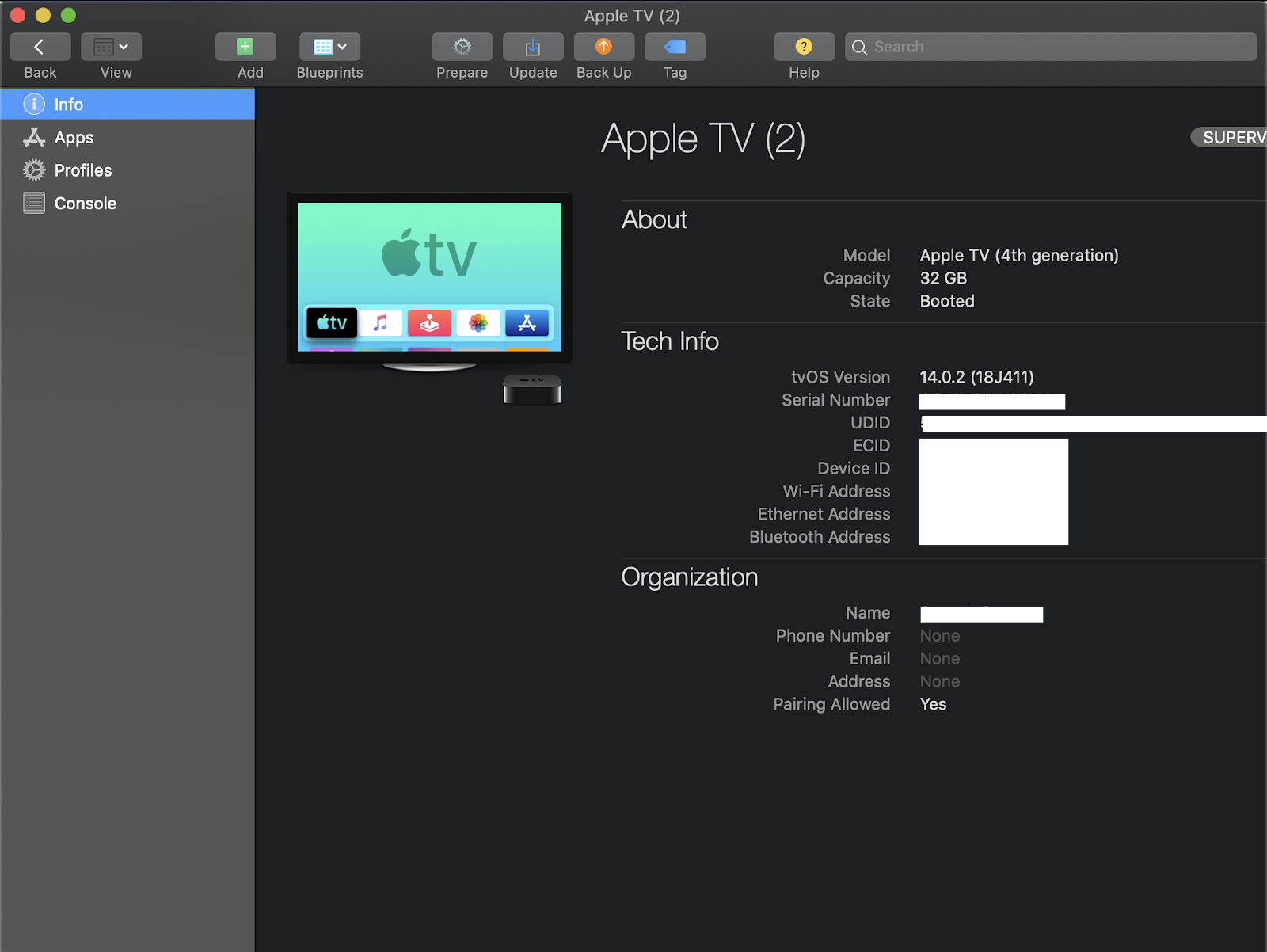The height and width of the screenshot is (952, 1267).
Task: Click the SUPERVISED badge
Action: tap(1229, 137)
